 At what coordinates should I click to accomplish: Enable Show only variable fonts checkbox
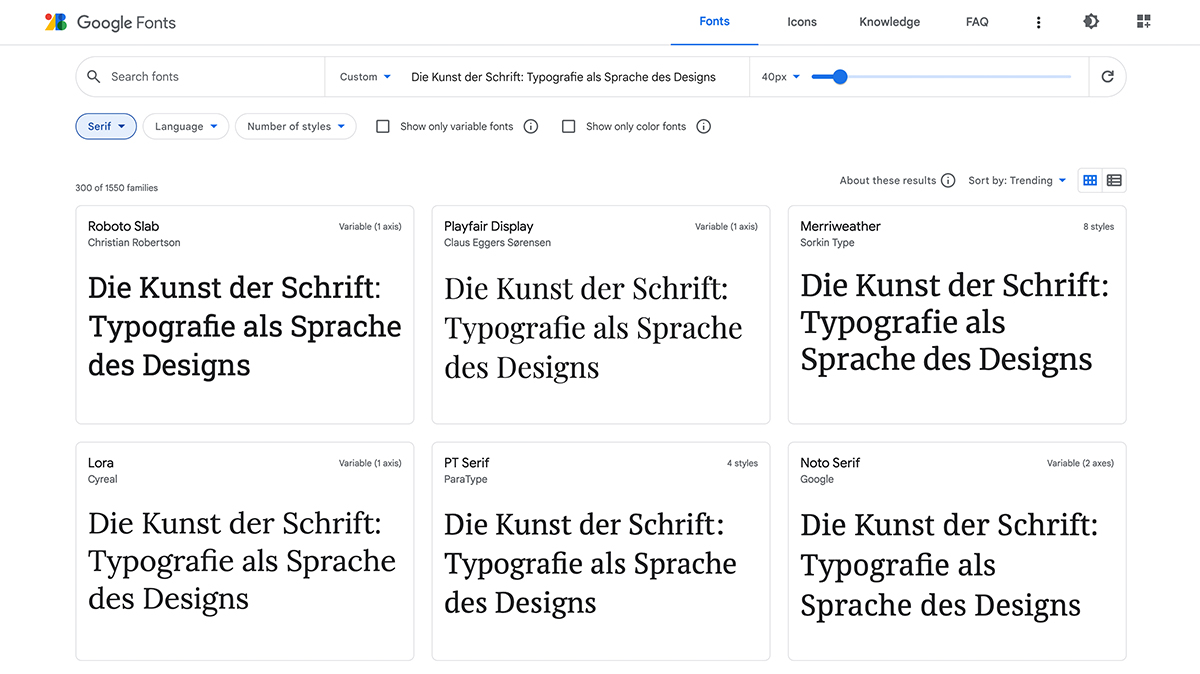coord(382,127)
